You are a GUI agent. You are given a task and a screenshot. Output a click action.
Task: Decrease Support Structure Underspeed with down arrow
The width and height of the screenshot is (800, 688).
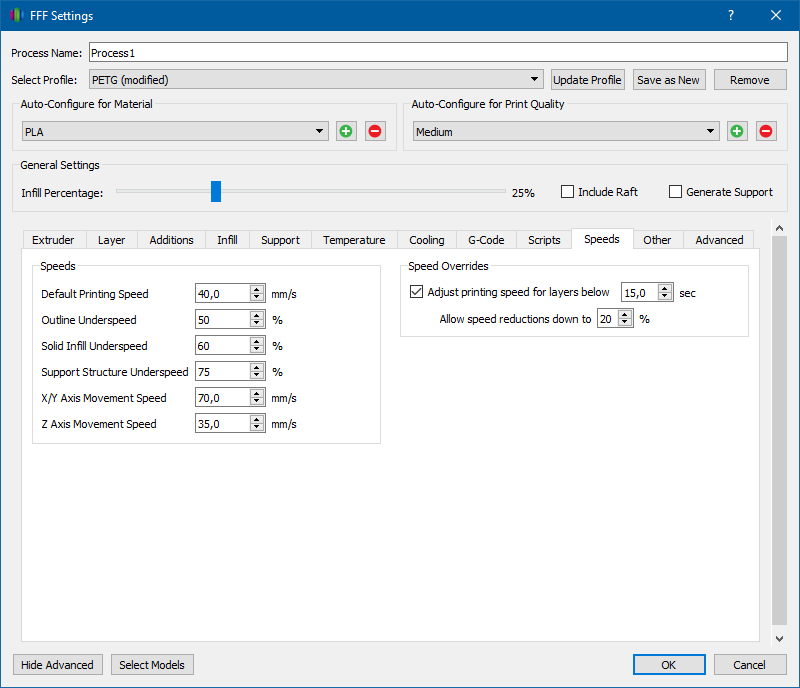point(257,376)
